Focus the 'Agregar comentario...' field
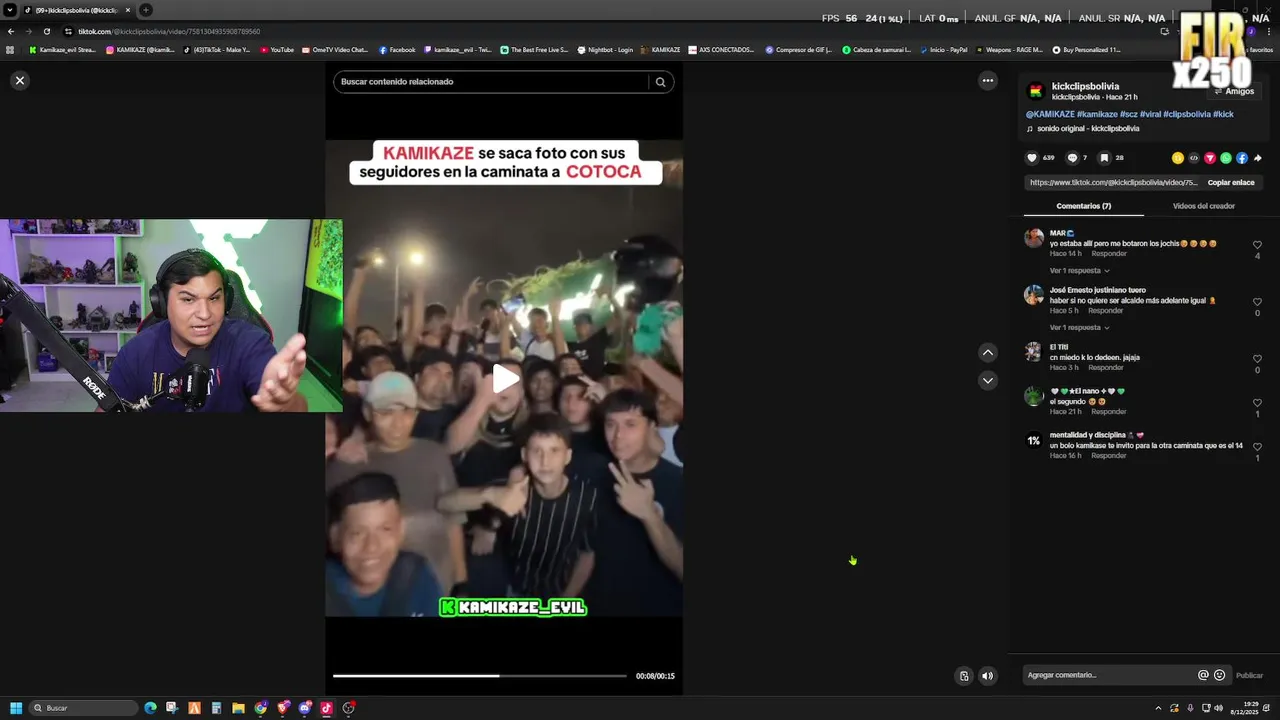 tap(1108, 675)
